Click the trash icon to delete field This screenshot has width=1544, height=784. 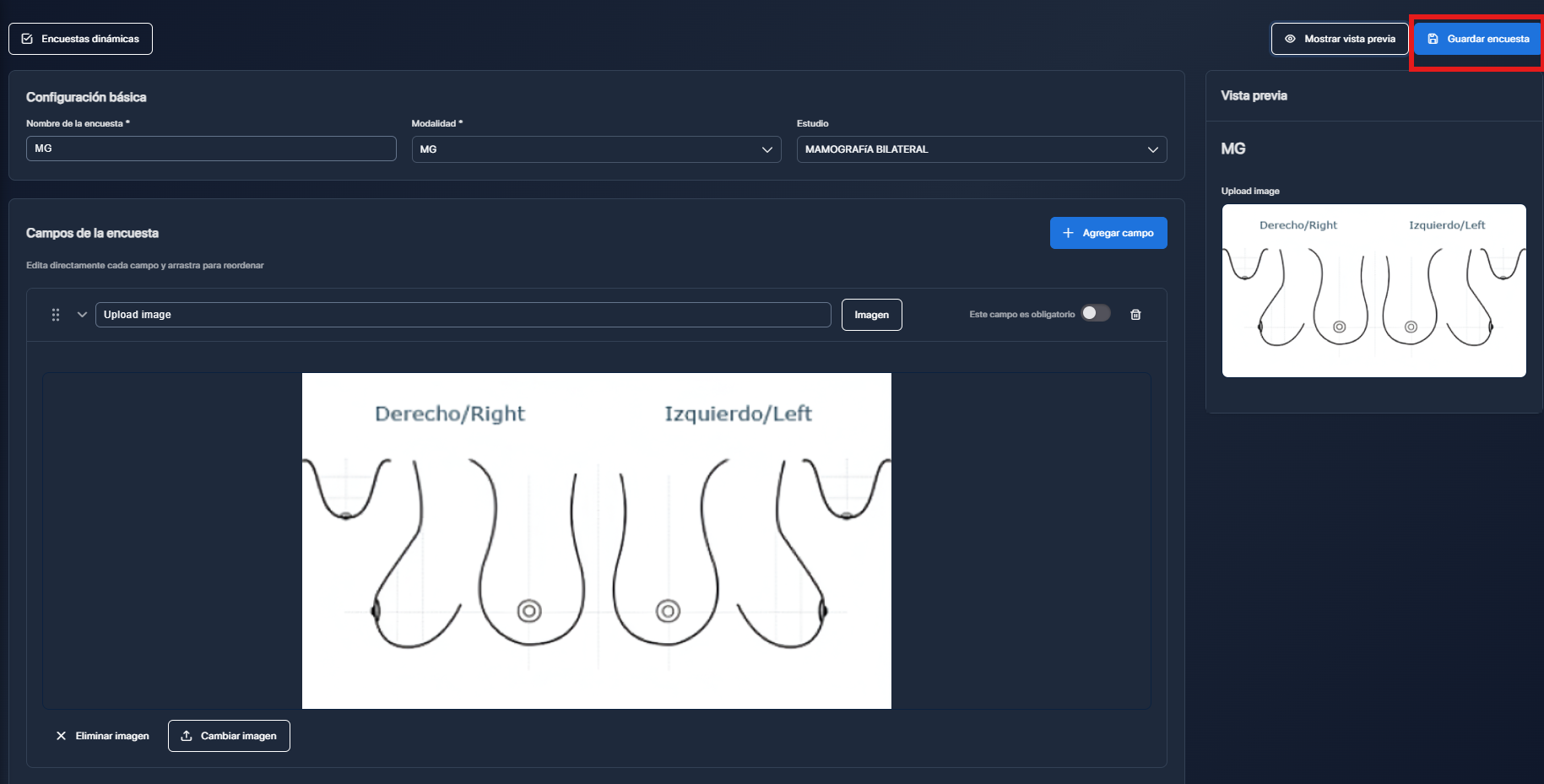pyautogui.click(x=1135, y=315)
